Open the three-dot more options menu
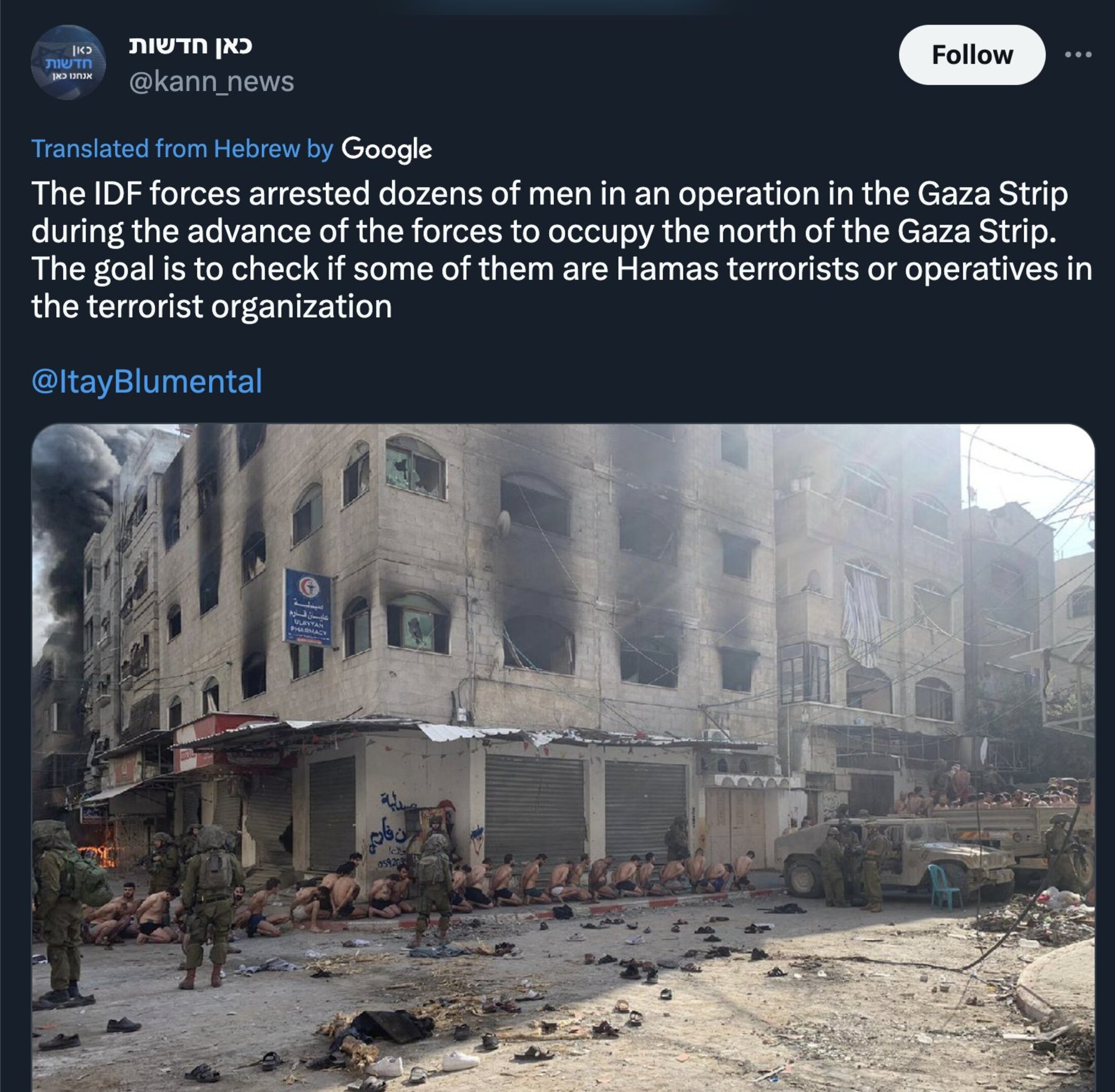The width and height of the screenshot is (1115, 1092). click(x=1077, y=55)
